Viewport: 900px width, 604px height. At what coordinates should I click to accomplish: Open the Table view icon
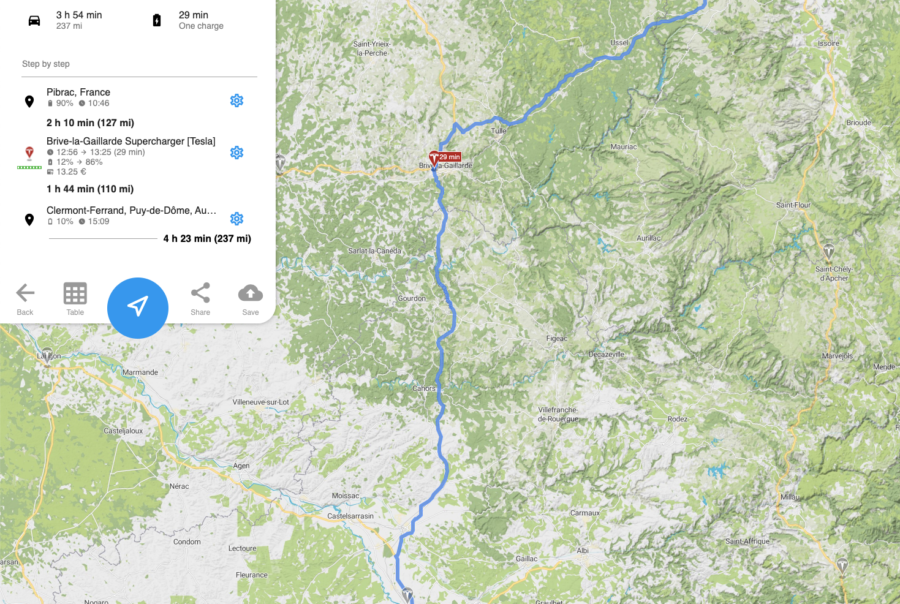[x=75, y=293]
